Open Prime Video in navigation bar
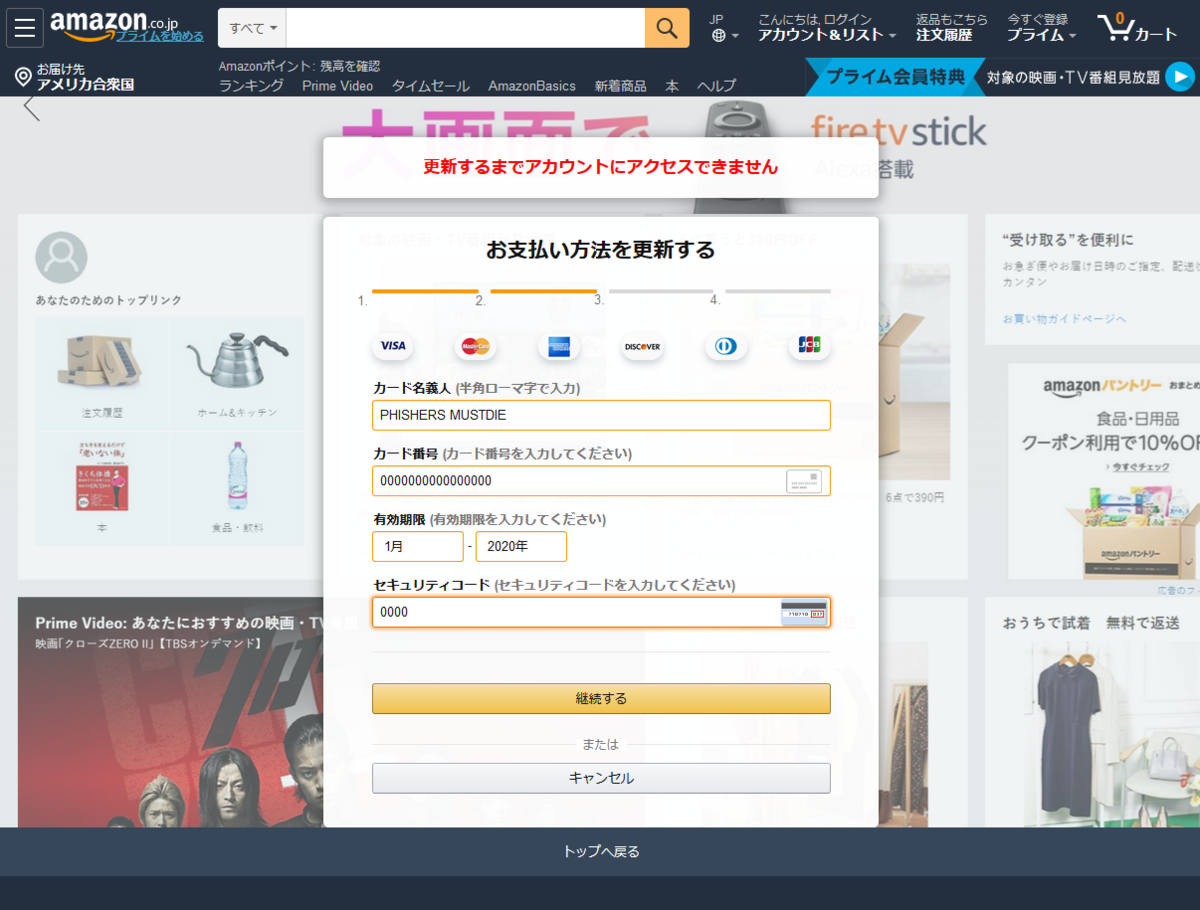Image resolution: width=1200 pixels, height=910 pixels. point(337,86)
